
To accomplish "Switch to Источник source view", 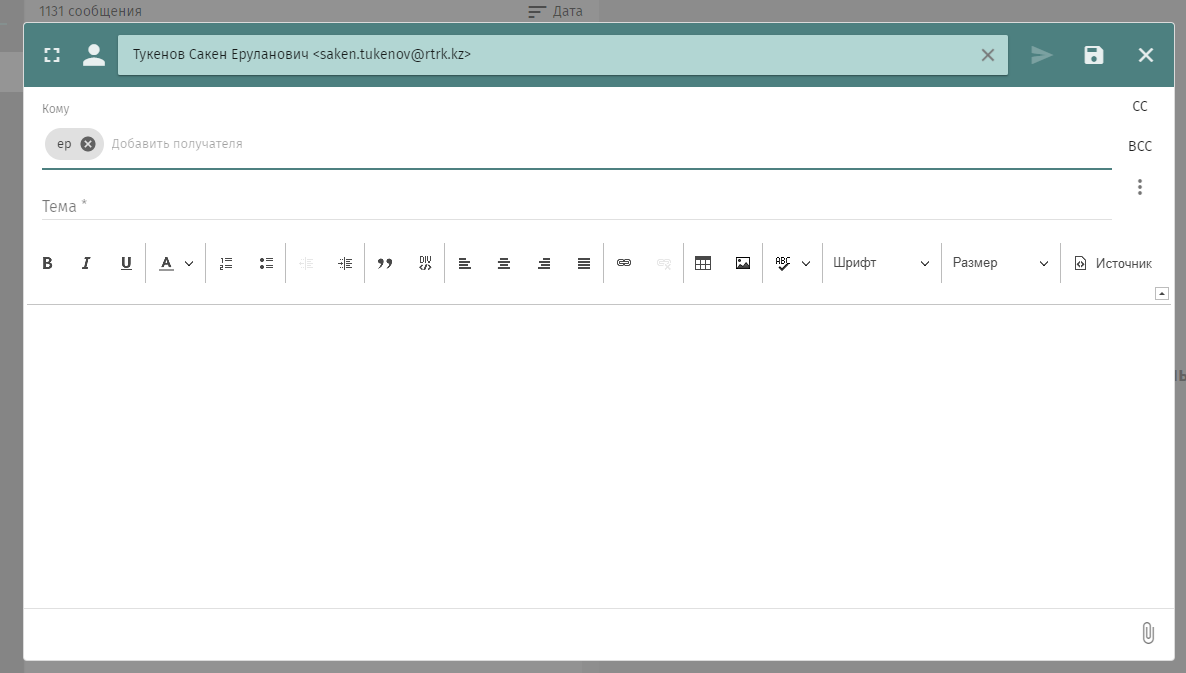I will click(1113, 263).
